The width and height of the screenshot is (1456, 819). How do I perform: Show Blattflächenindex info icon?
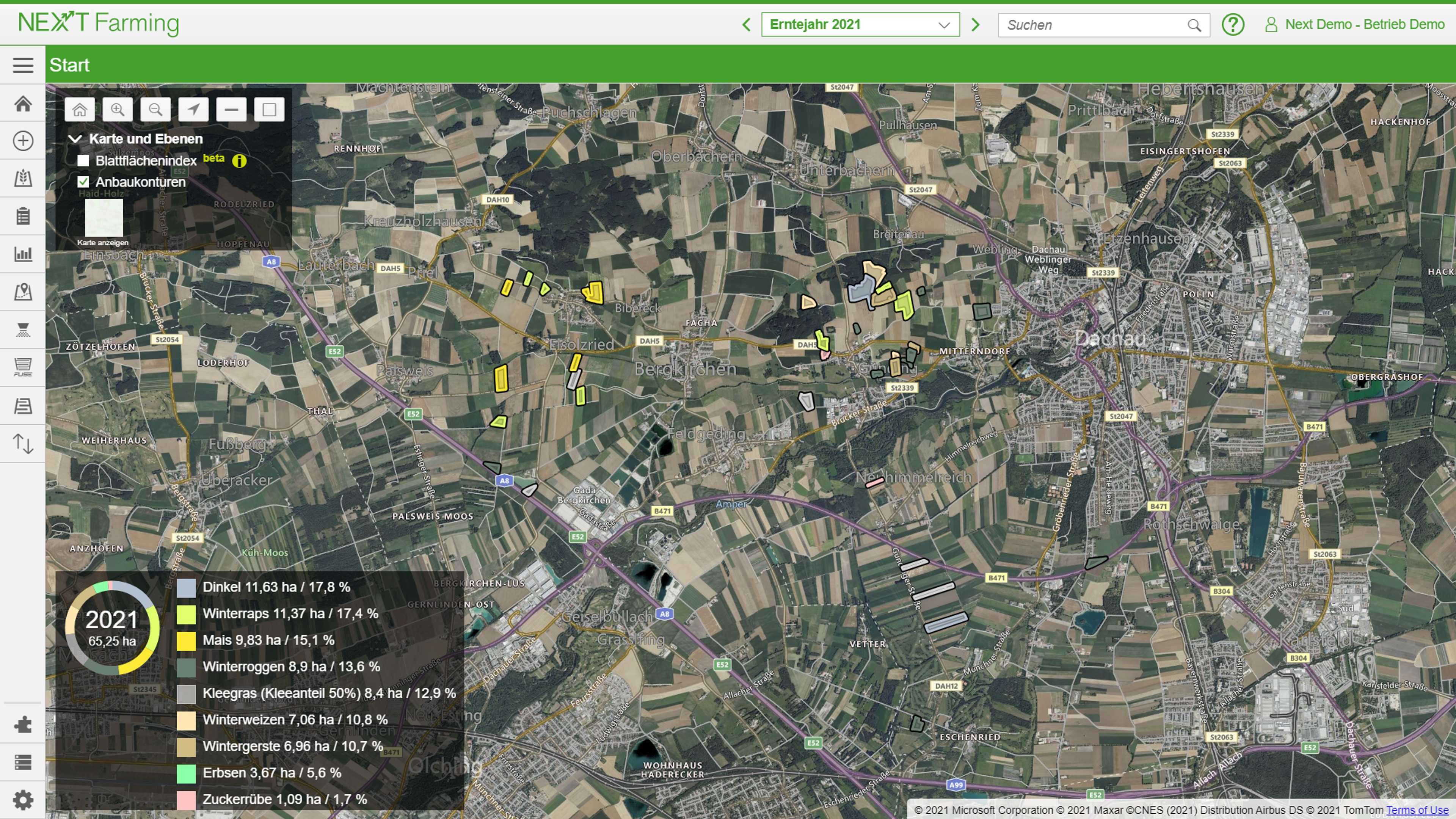coord(239,162)
